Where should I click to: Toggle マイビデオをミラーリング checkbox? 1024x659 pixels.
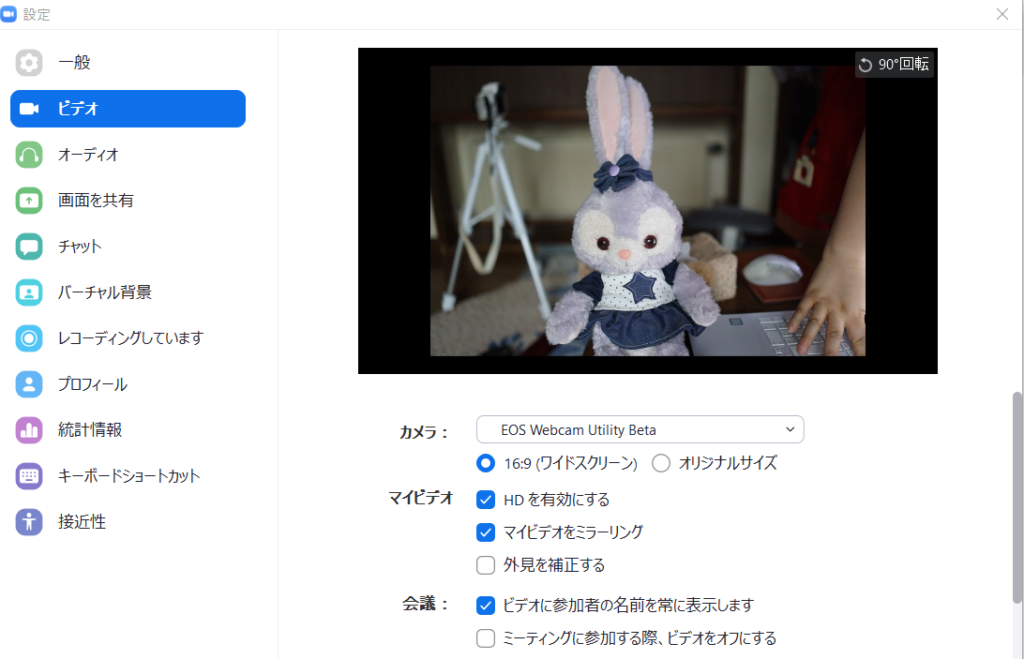(x=485, y=532)
